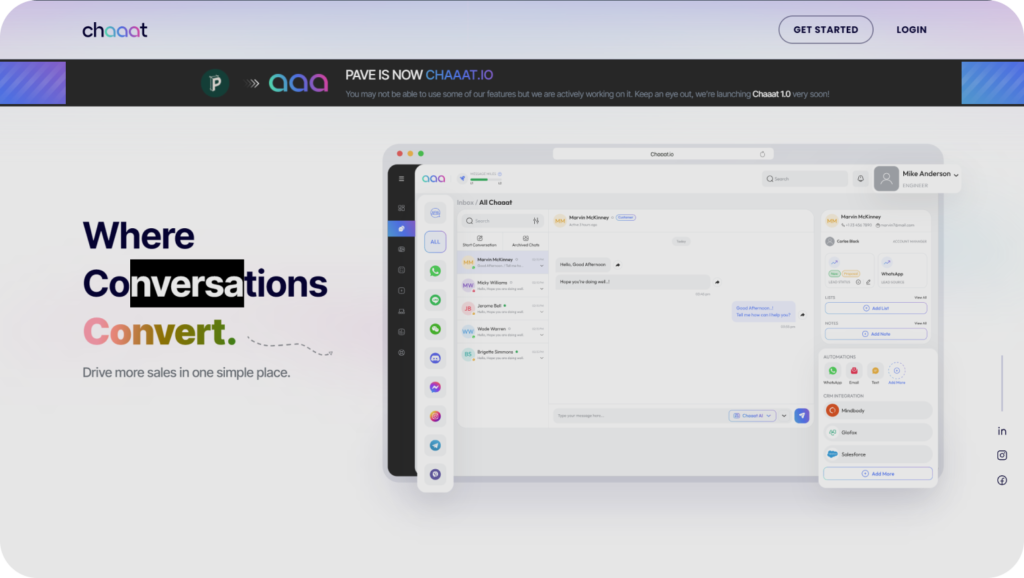Click the Pave P logo in the banner
1024x578 pixels.
pos(215,83)
